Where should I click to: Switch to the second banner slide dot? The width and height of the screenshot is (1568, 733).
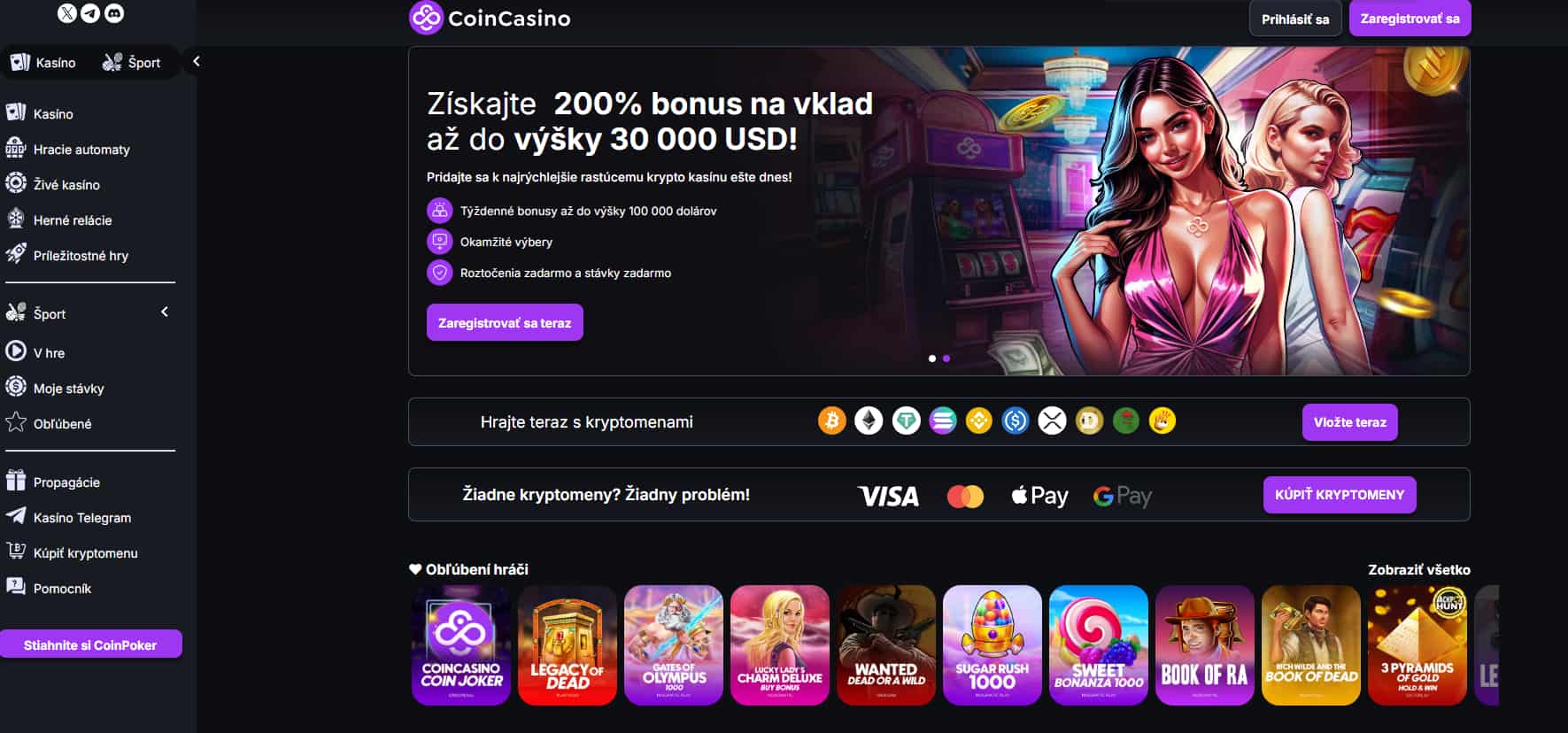(946, 359)
